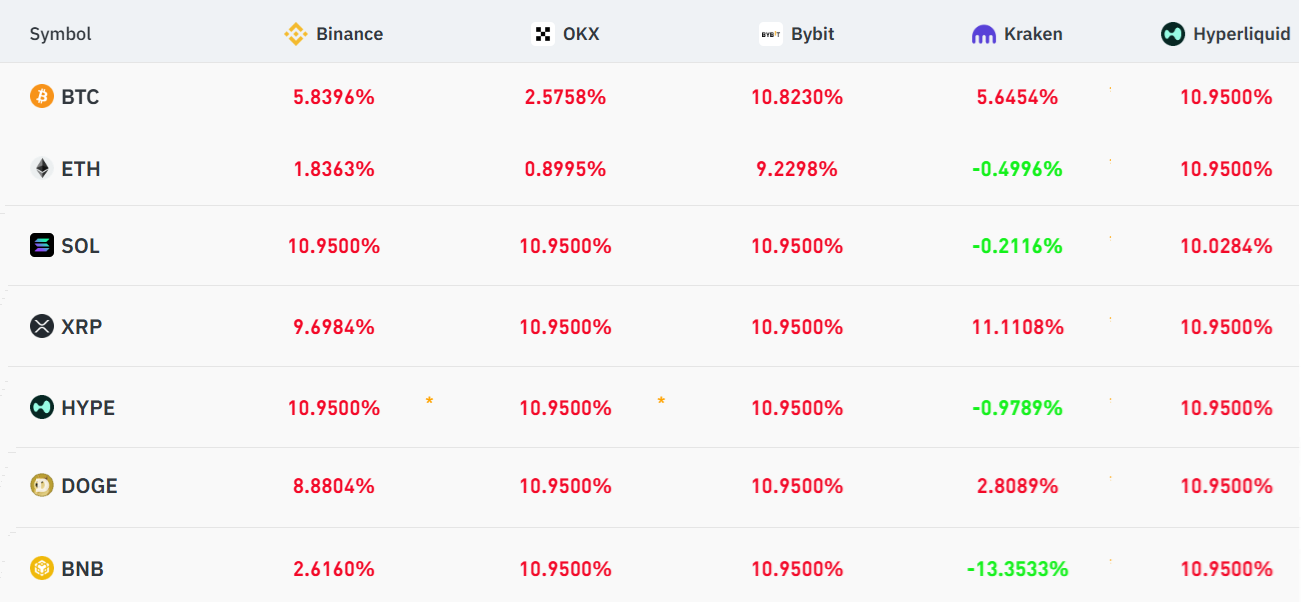Select BNB Kraken rate -13.3533%

click(1017, 569)
